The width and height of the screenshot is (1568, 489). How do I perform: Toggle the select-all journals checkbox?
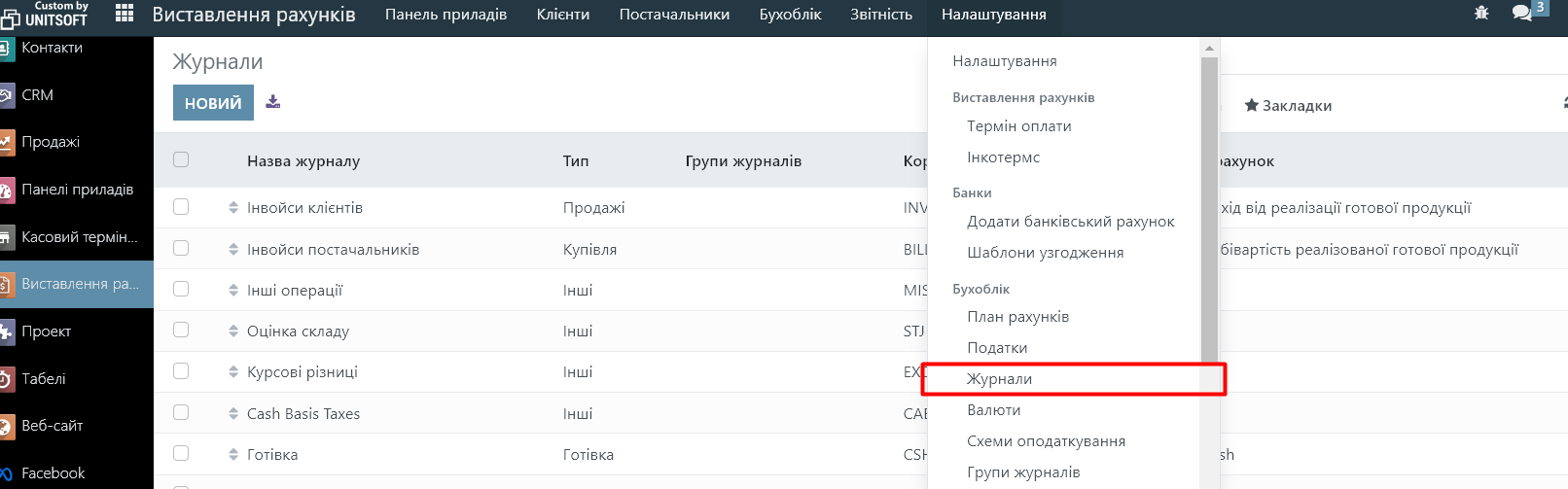point(181,160)
